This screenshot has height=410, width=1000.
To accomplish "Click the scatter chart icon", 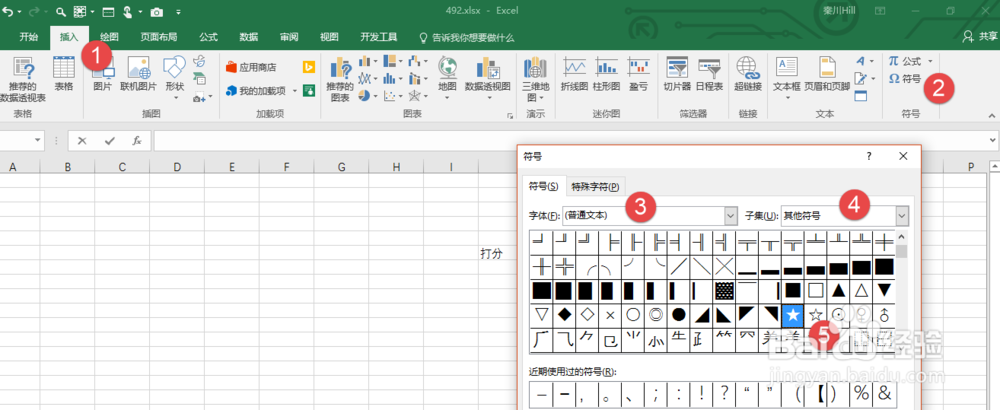I will [389, 96].
